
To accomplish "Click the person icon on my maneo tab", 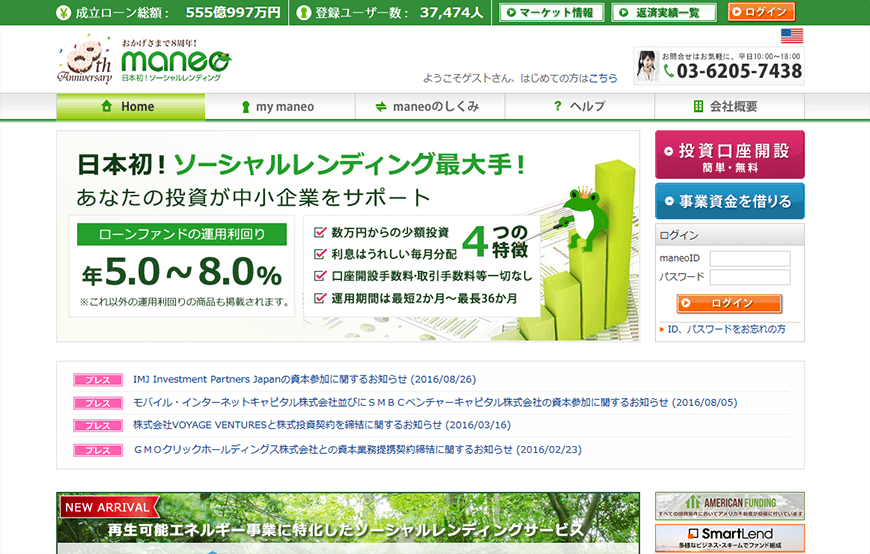I will click(x=245, y=107).
